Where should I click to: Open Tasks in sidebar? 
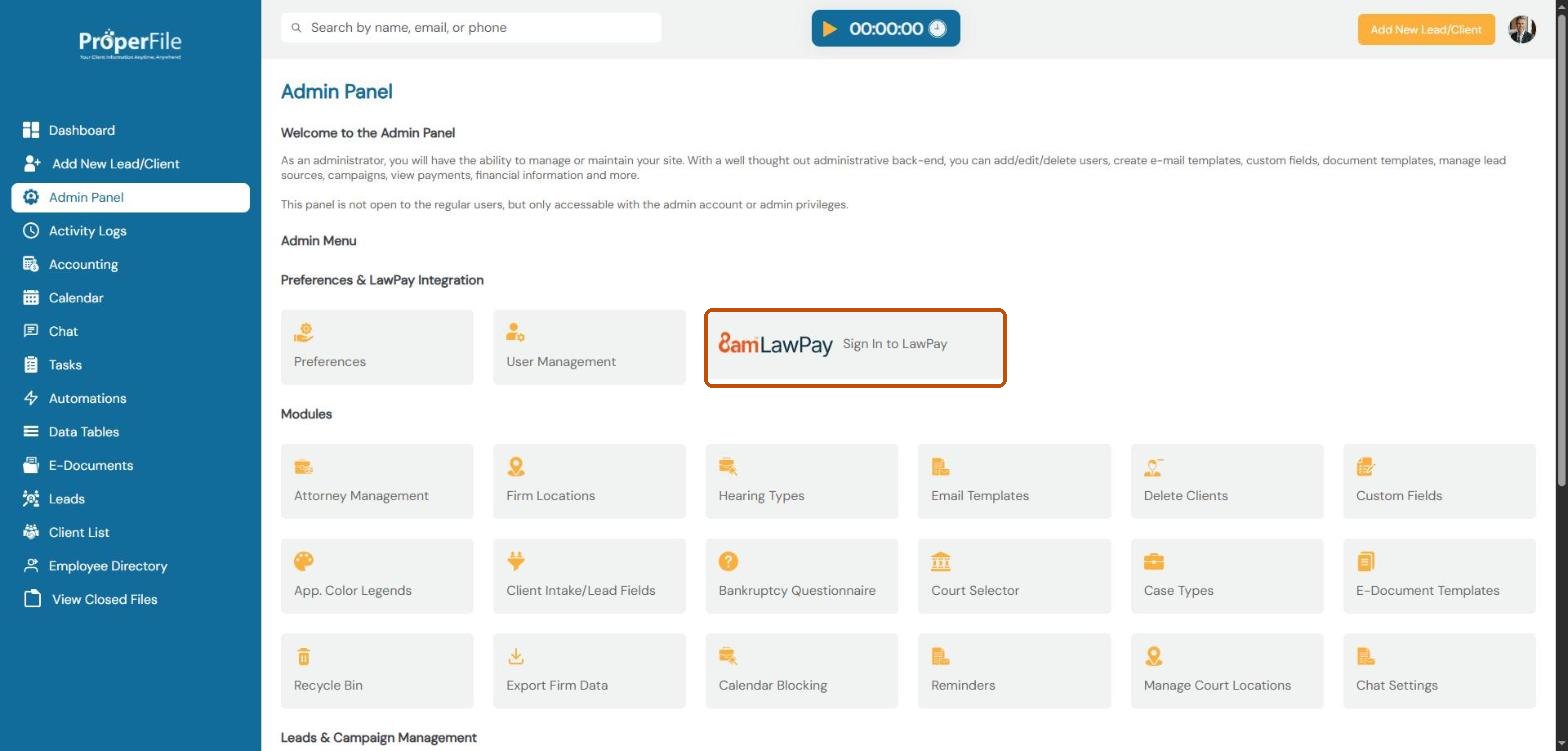[130, 365]
